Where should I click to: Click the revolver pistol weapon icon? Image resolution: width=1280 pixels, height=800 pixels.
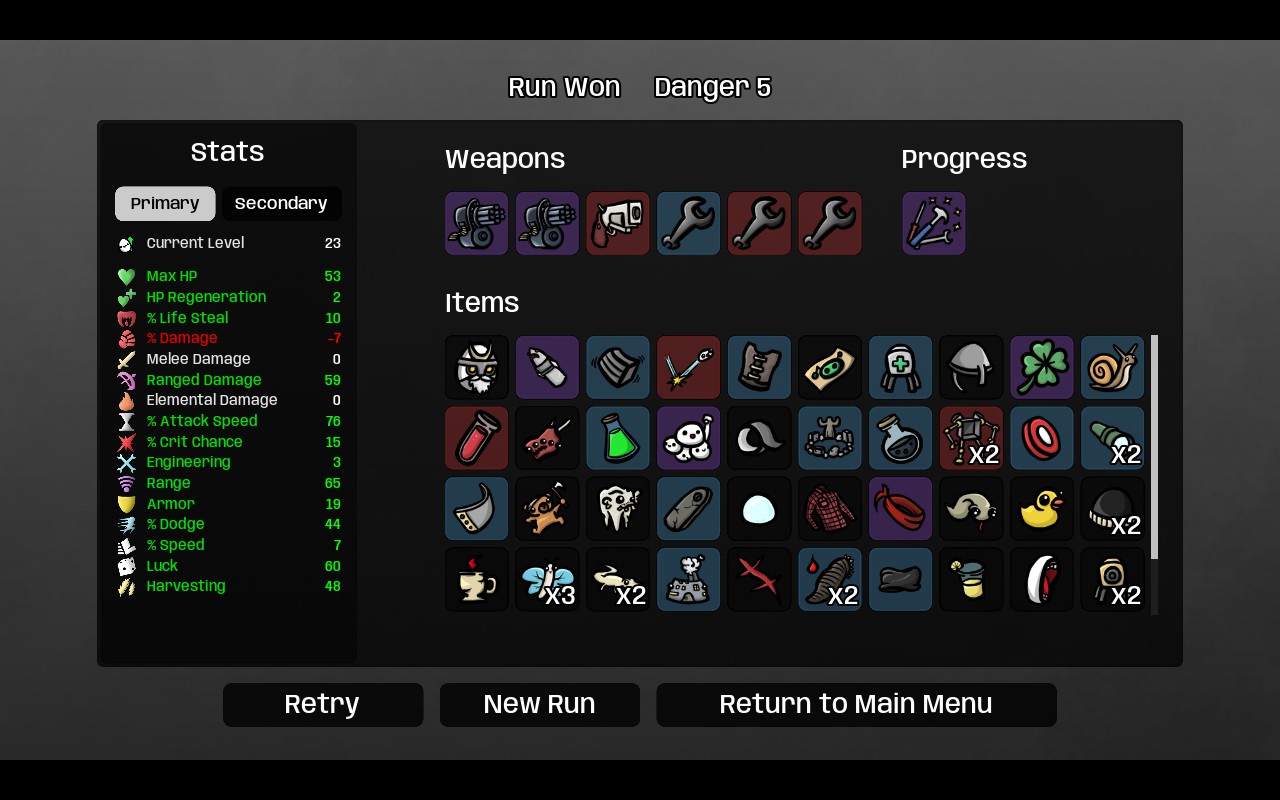coord(618,224)
